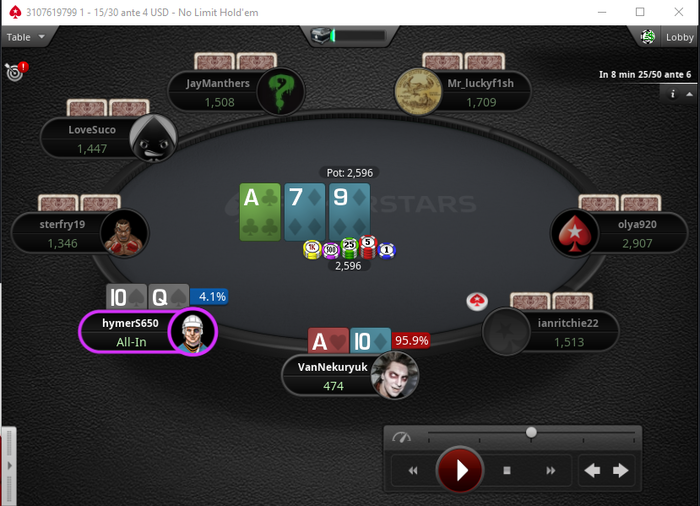700x506 pixels.
Task: Play the hand replay
Action: (x=460, y=470)
